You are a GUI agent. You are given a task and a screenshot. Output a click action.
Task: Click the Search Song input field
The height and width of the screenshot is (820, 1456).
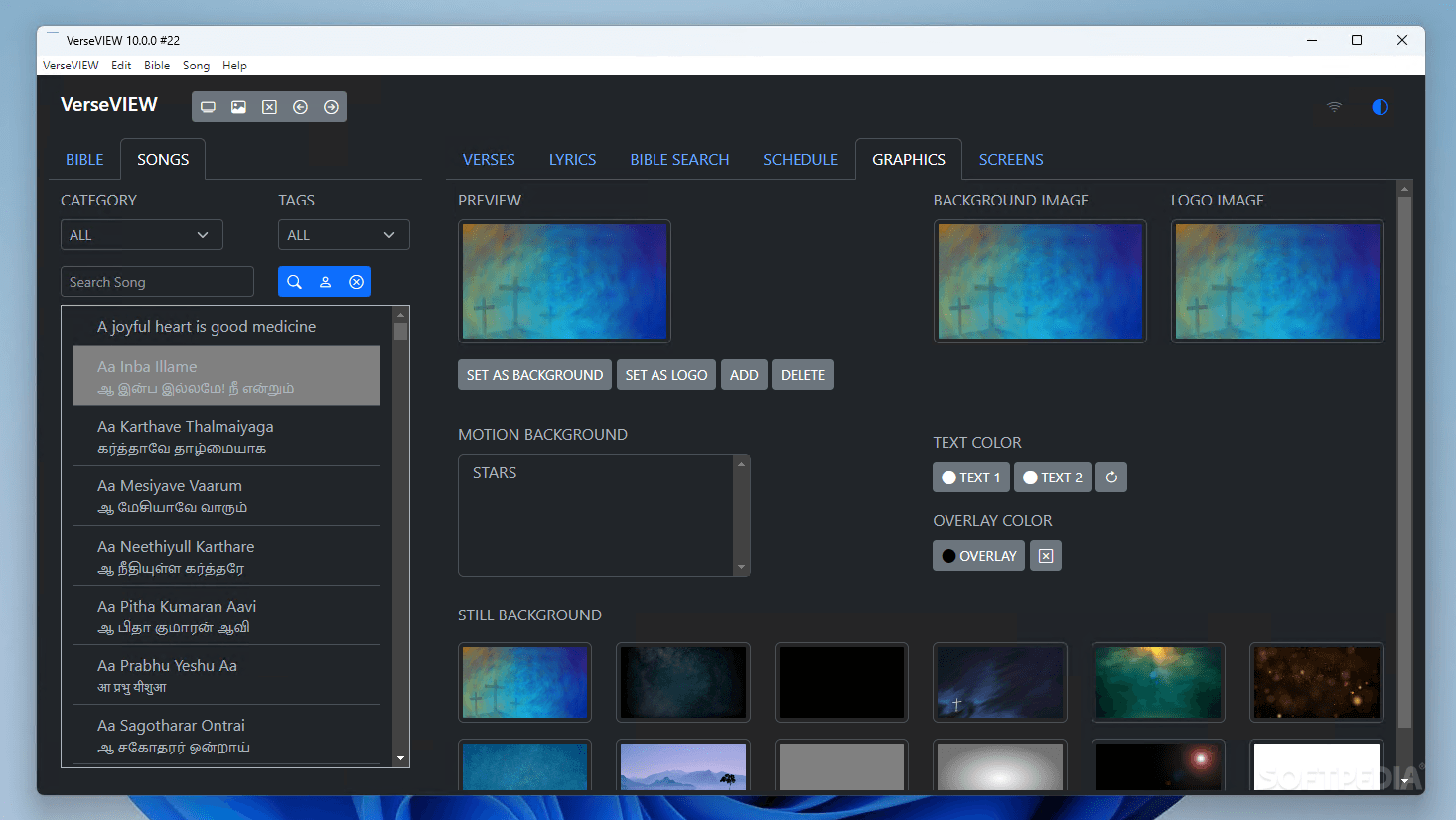coord(157,282)
